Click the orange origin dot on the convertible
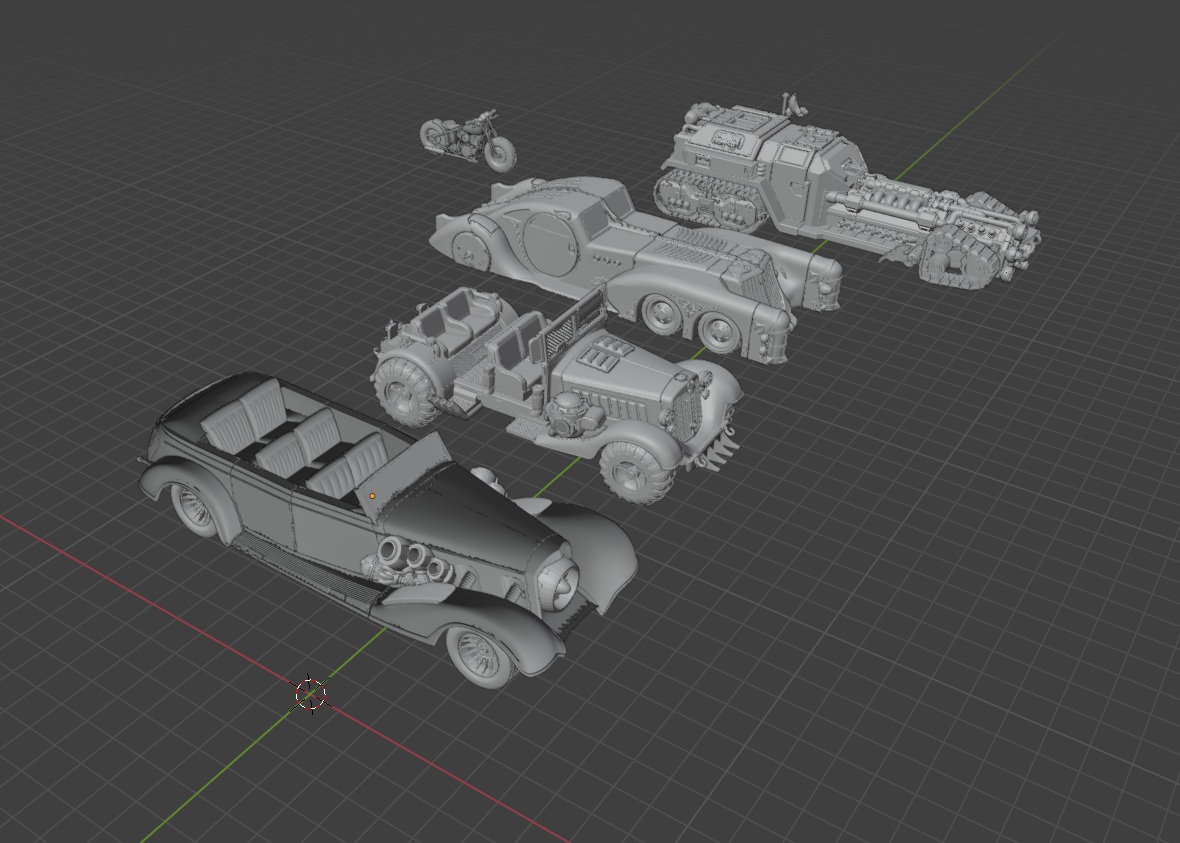The width and height of the screenshot is (1180, 843). 372,496
